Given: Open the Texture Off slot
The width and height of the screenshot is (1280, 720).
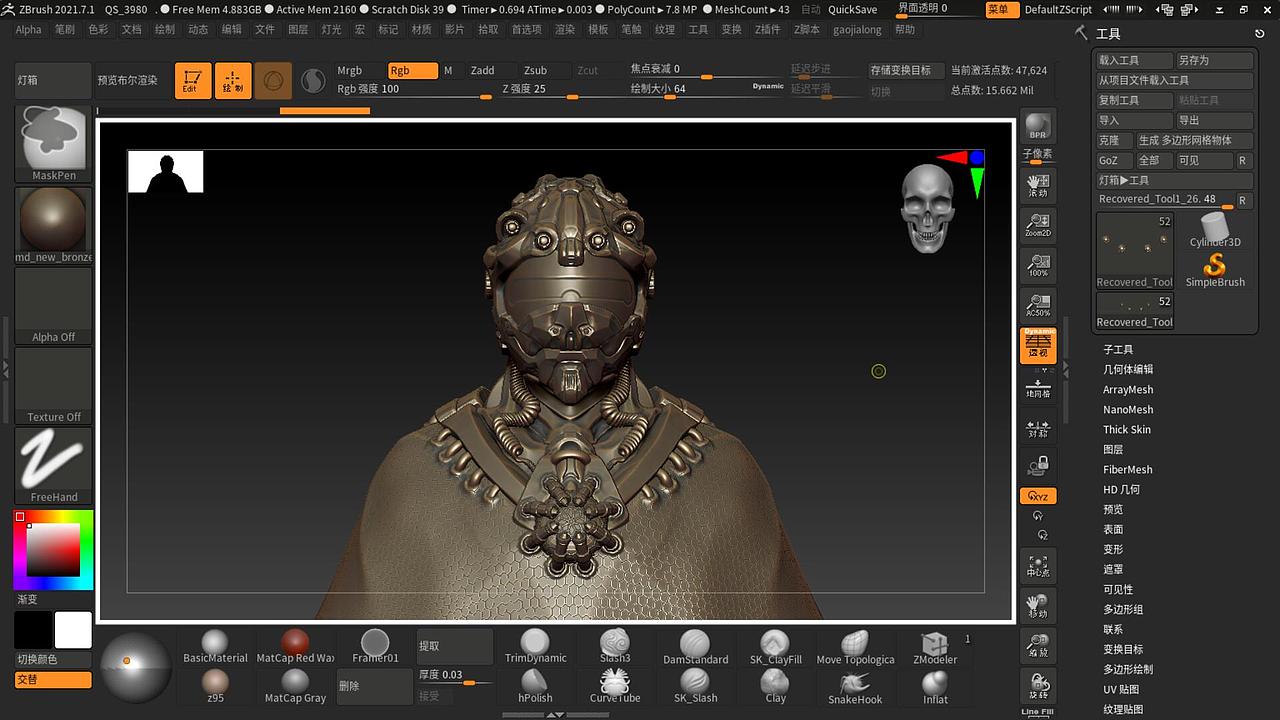Looking at the screenshot, I should point(54,385).
